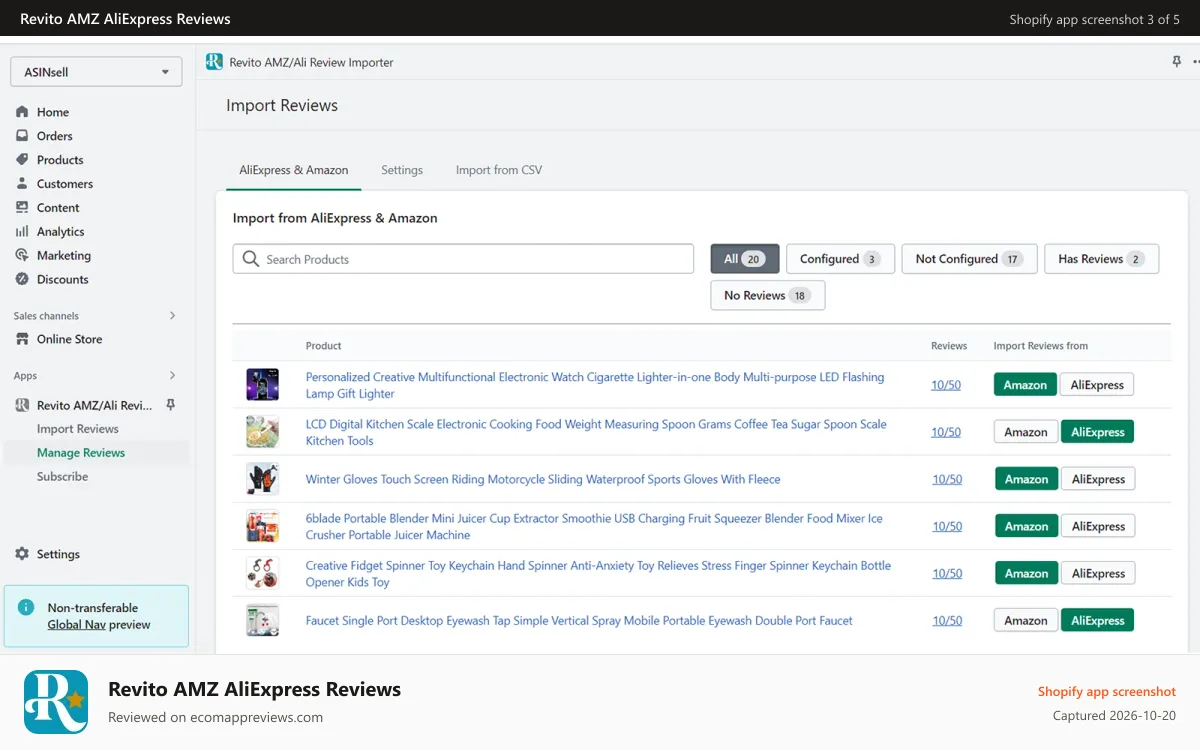Image resolution: width=1200 pixels, height=750 pixels.
Task: Filter by Configured products
Action: click(x=840, y=259)
